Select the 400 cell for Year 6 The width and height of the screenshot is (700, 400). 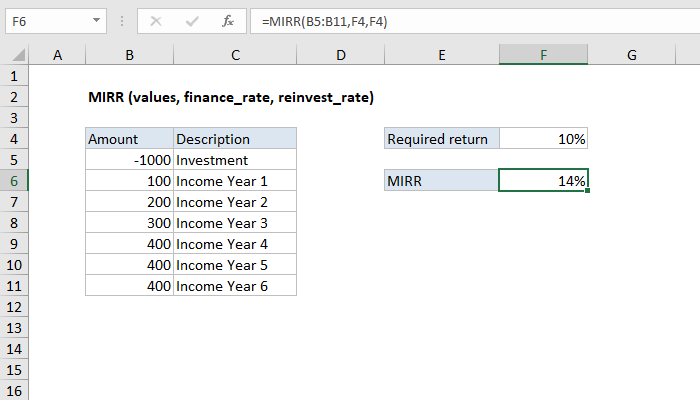[x=129, y=286]
